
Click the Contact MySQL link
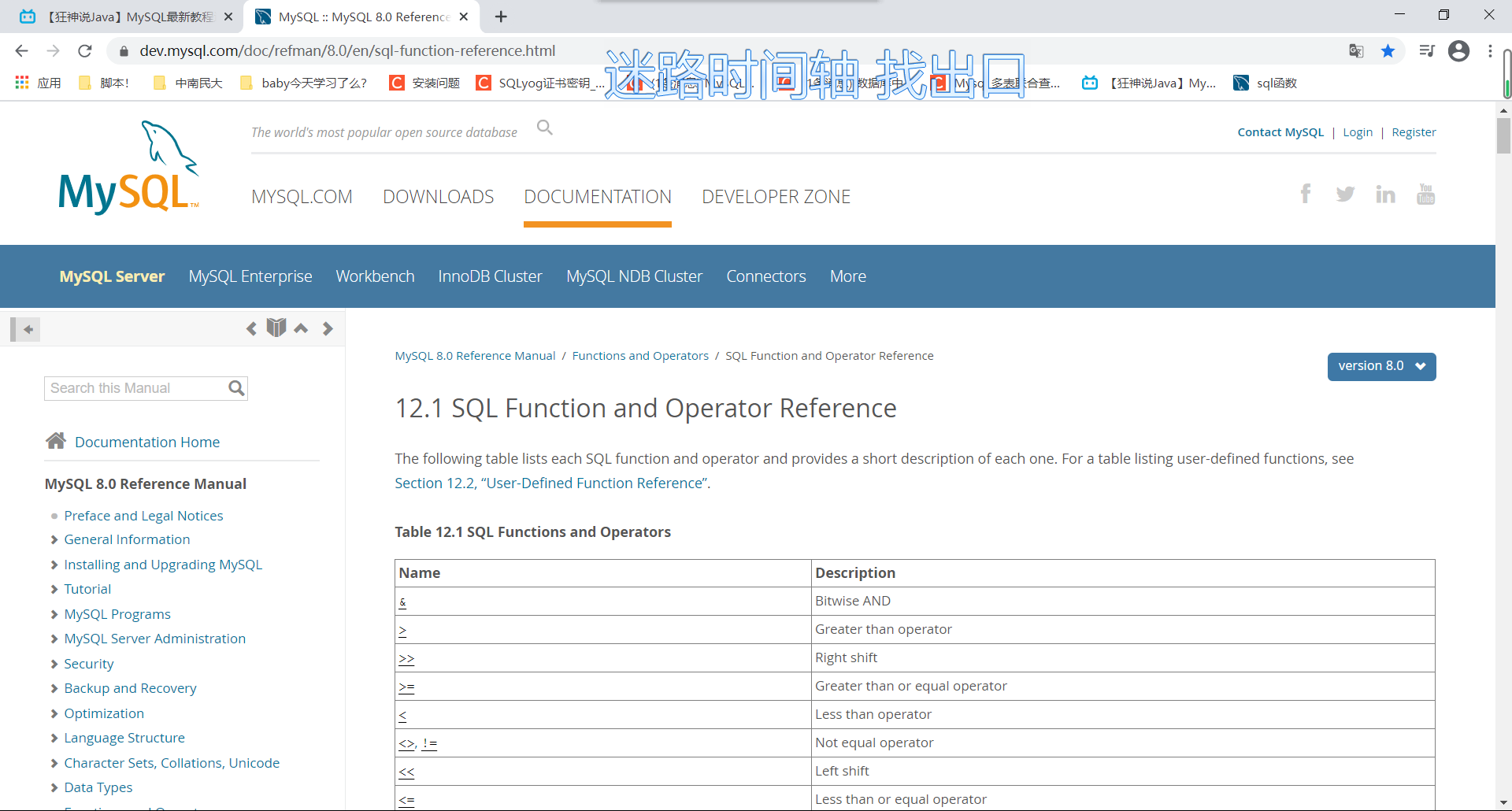[1280, 132]
